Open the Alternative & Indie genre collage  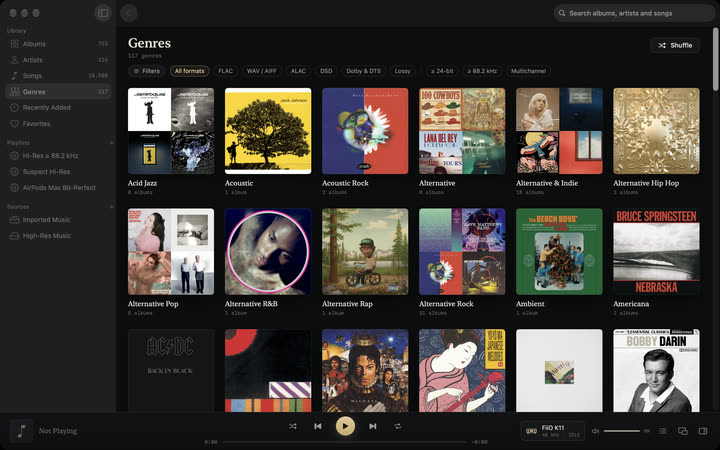559,131
